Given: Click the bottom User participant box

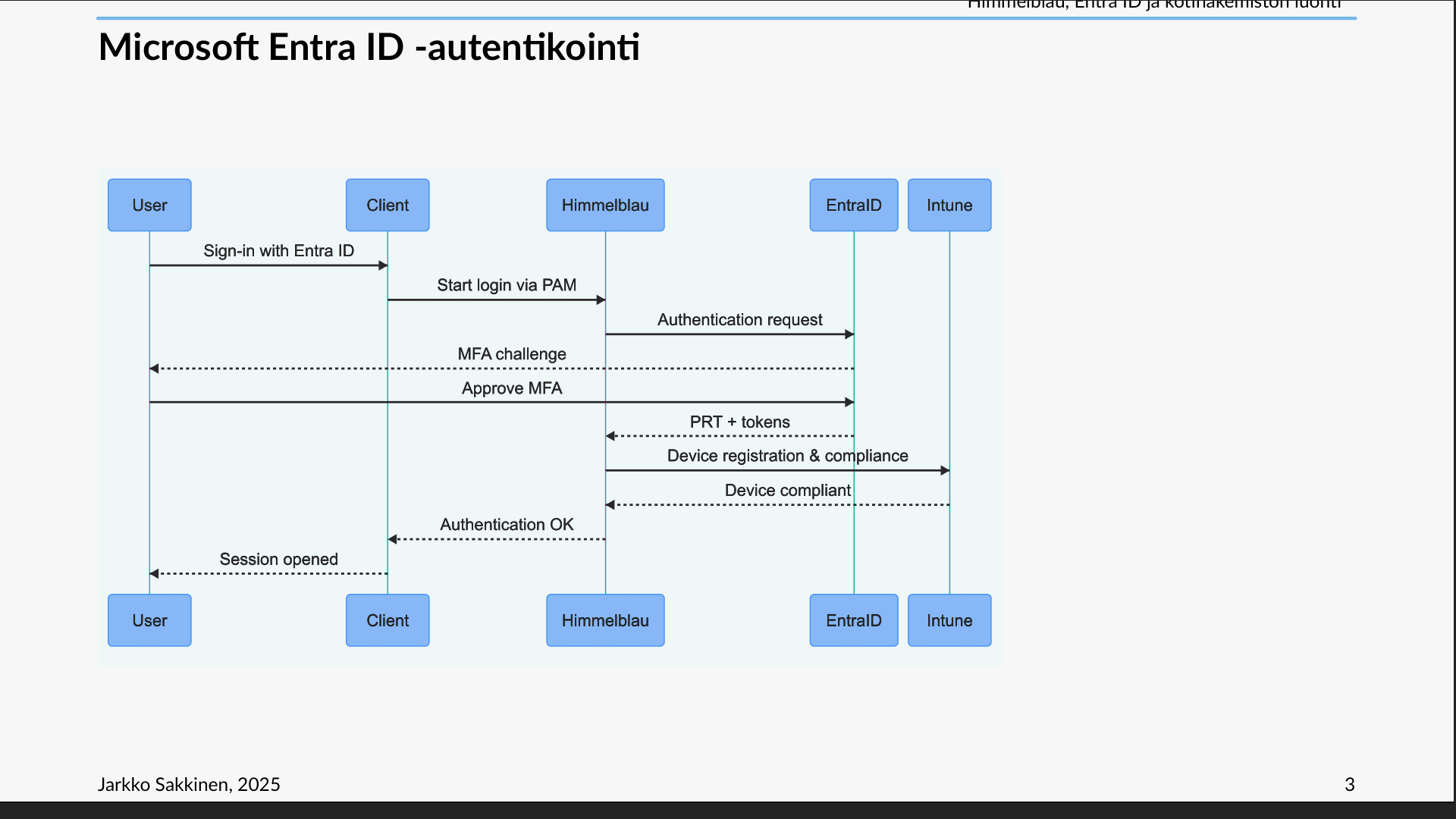Looking at the screenshot, I should point(149,620).
